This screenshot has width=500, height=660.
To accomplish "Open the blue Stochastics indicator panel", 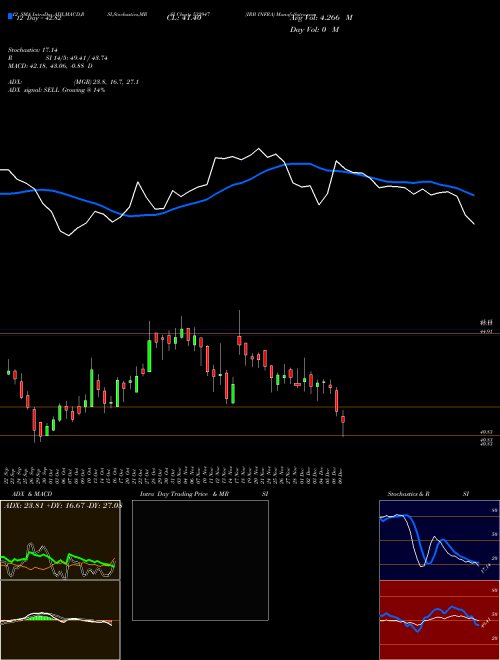I will [439, 540].
